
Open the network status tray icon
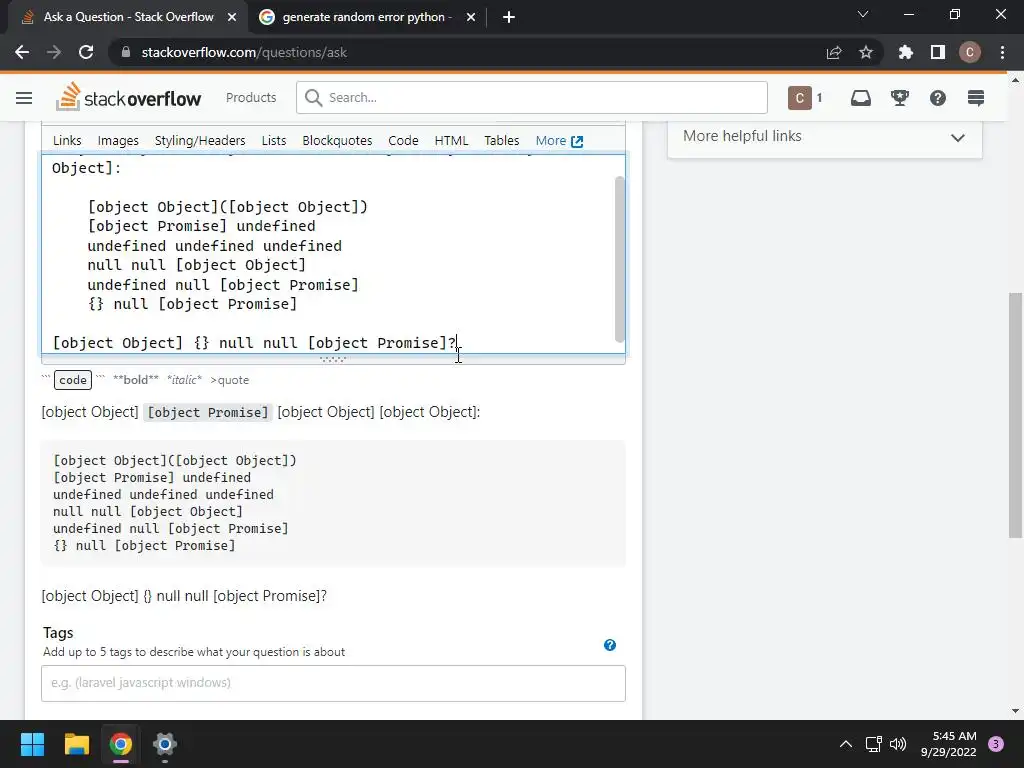[874, 744]
